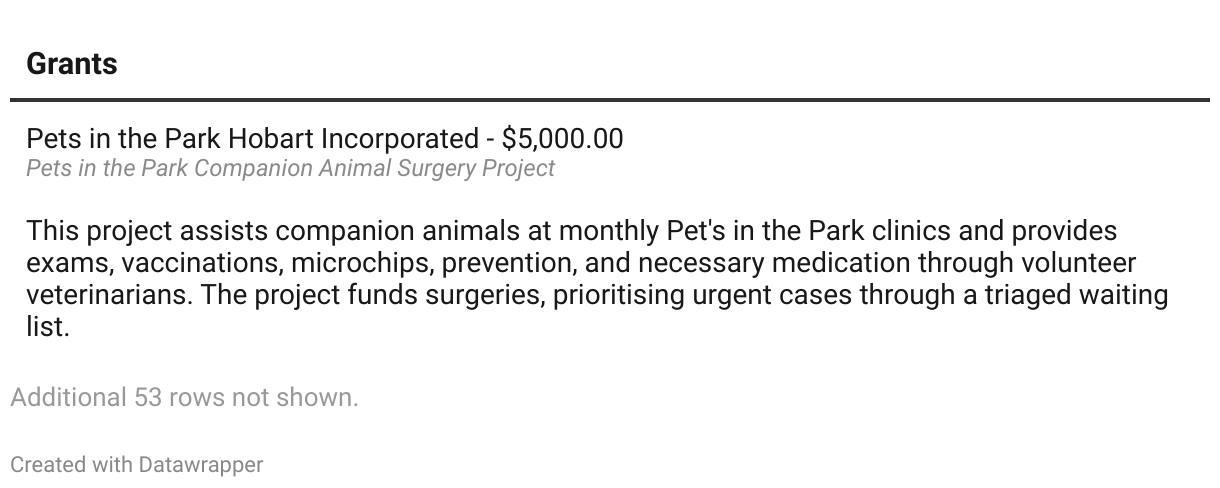The height and width of the screenshot is (488, 1220).
Task: Click the dark divider line under Grants
Action: pyautogui.click(x=610, y=100)
